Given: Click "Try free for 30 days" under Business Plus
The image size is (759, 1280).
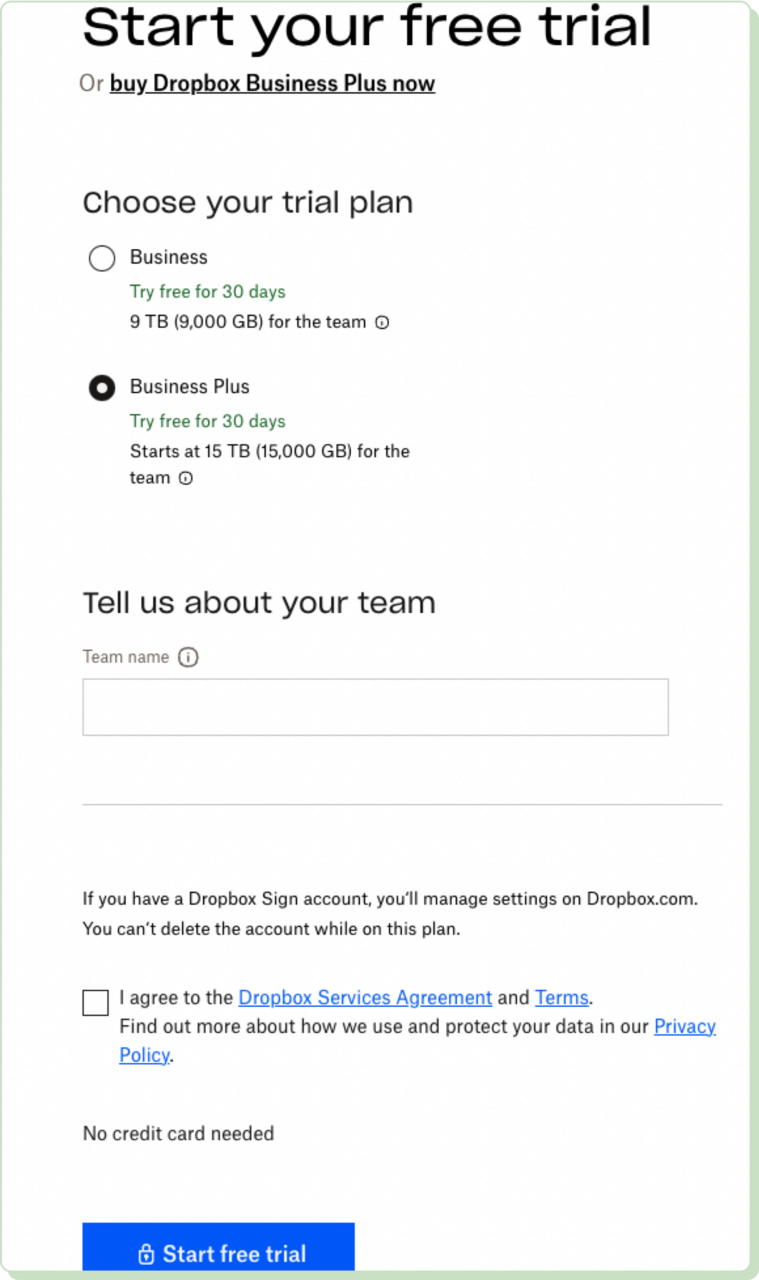Looking at the screenshot, I should [207, 421].
